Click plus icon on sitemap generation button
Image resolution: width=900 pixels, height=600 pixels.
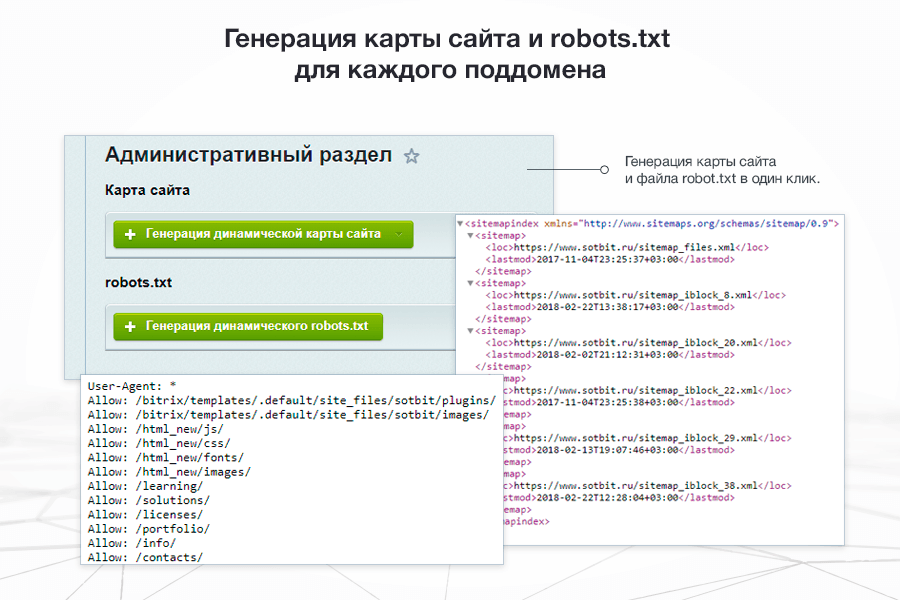click(129, 234)
